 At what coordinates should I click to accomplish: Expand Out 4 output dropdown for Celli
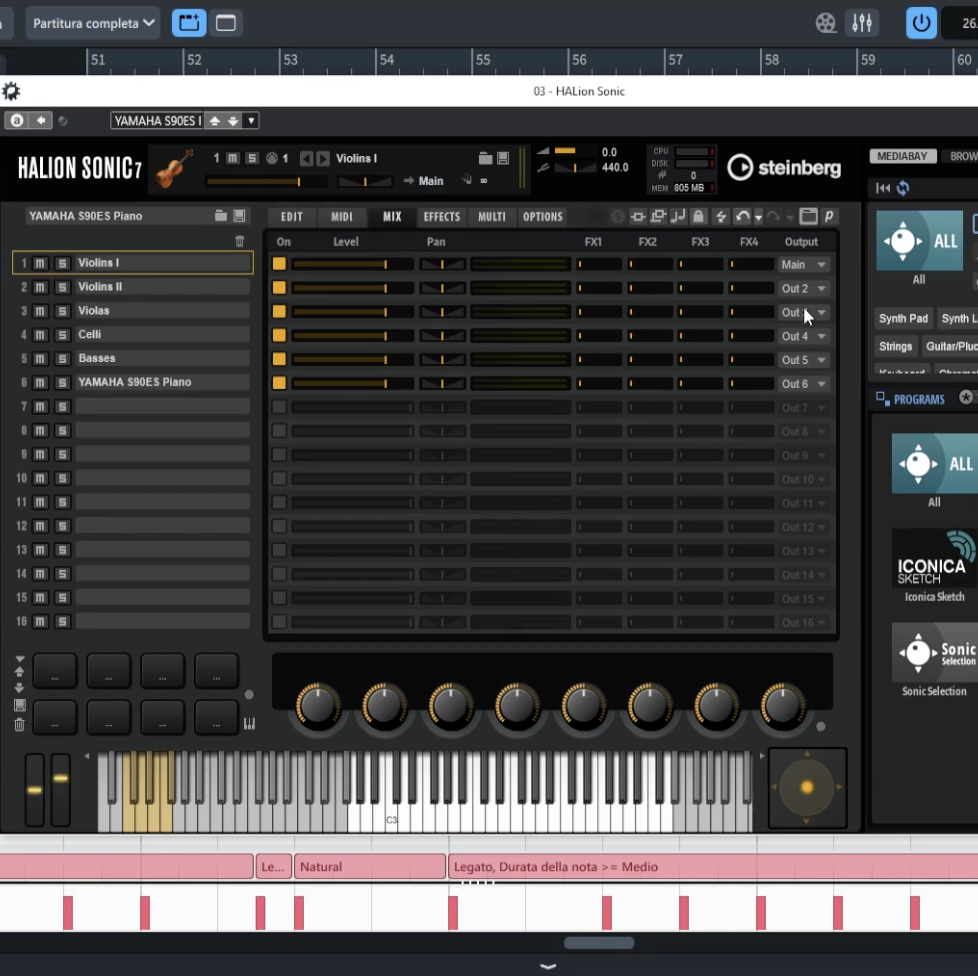pos(804,337)
